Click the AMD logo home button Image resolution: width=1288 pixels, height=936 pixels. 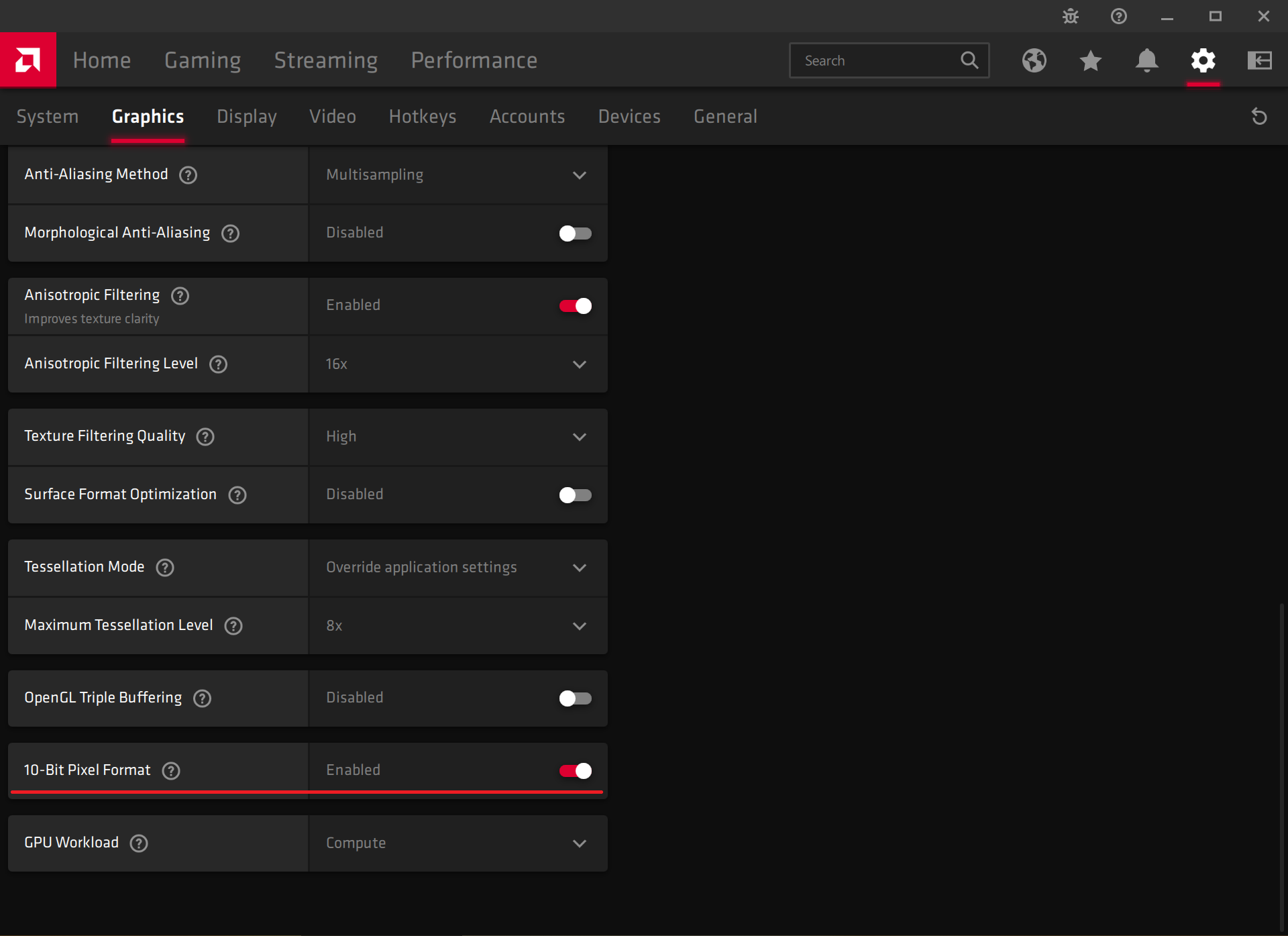click(x=28, y=60)
